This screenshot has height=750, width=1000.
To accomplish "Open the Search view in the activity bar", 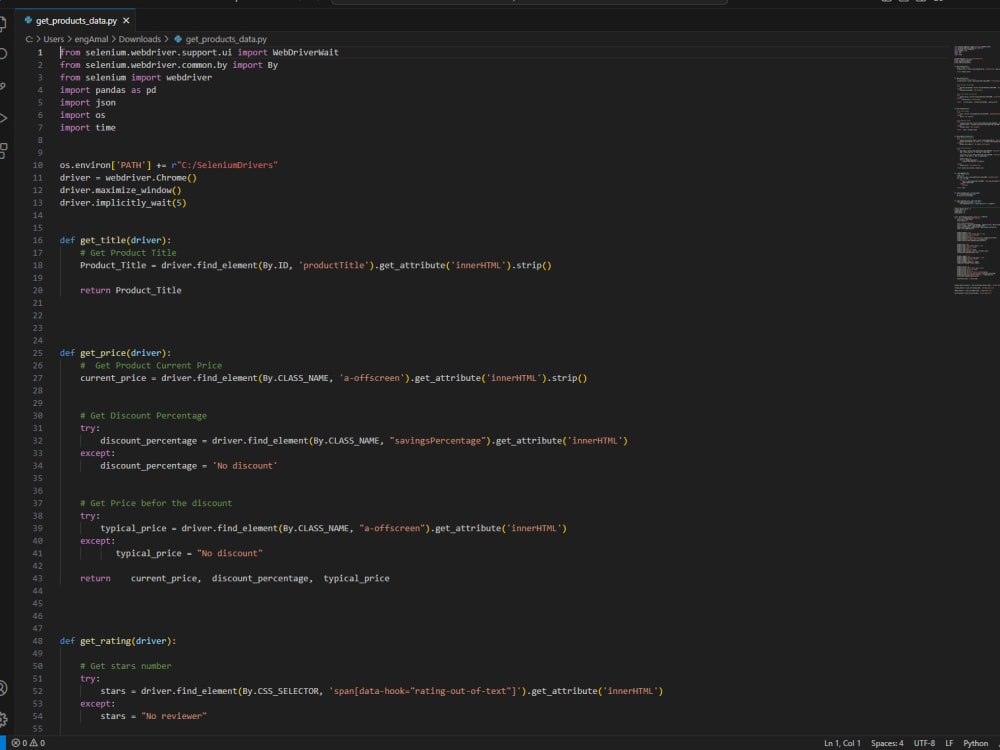I will [x=3, y=54].
